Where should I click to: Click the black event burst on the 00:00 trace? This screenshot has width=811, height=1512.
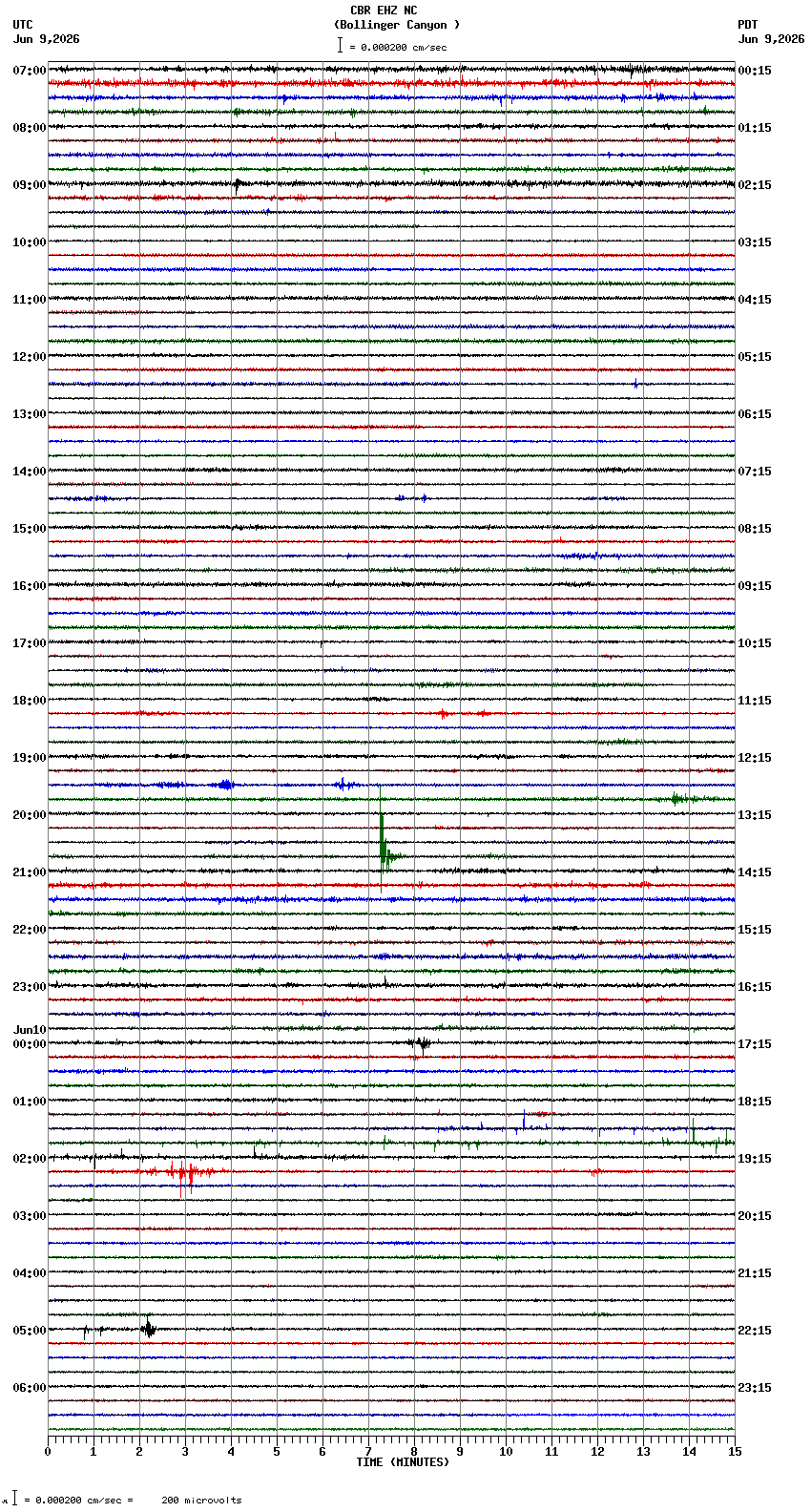point(421,1043)
